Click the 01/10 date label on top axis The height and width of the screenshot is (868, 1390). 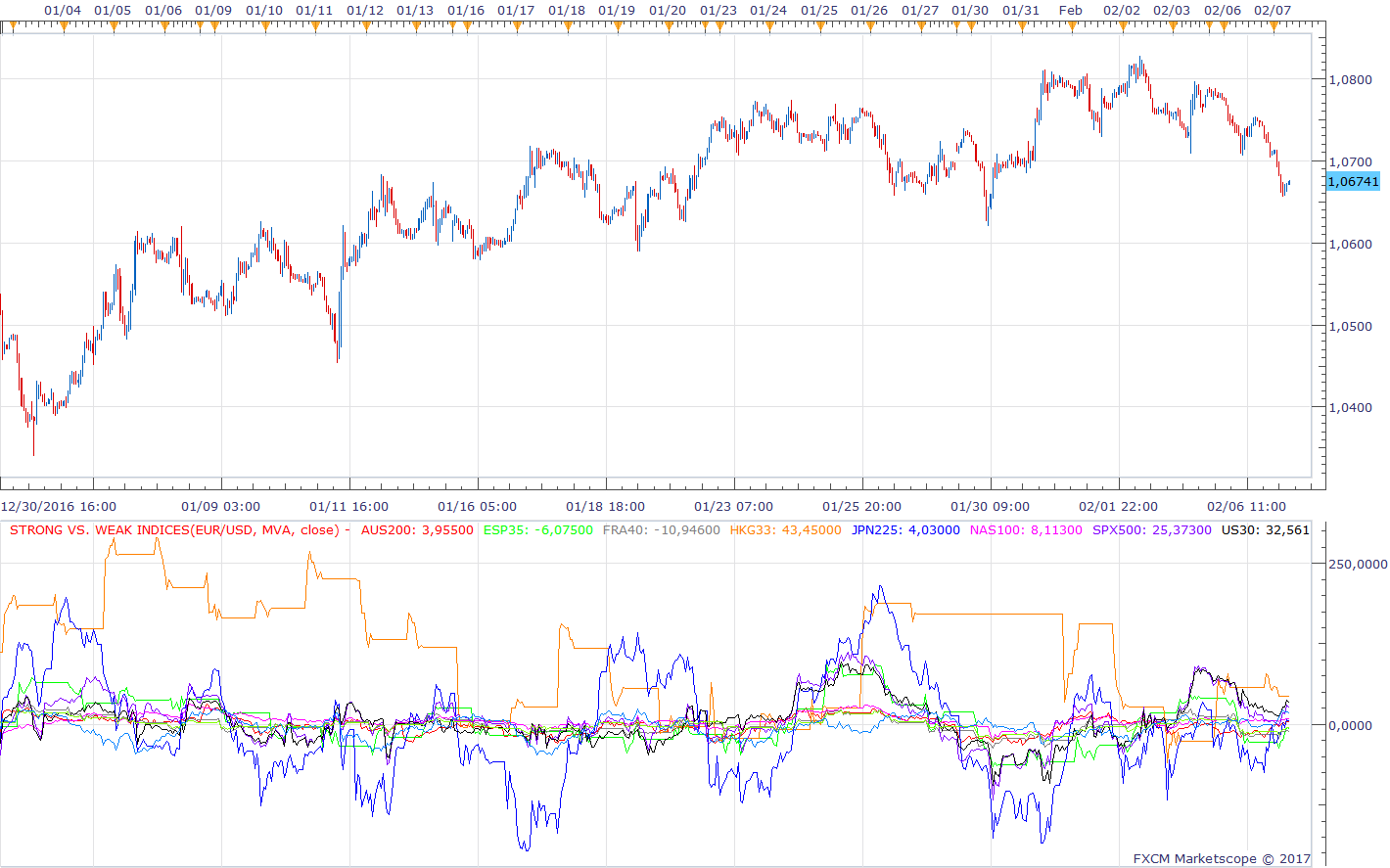click(x=264, y=10)
